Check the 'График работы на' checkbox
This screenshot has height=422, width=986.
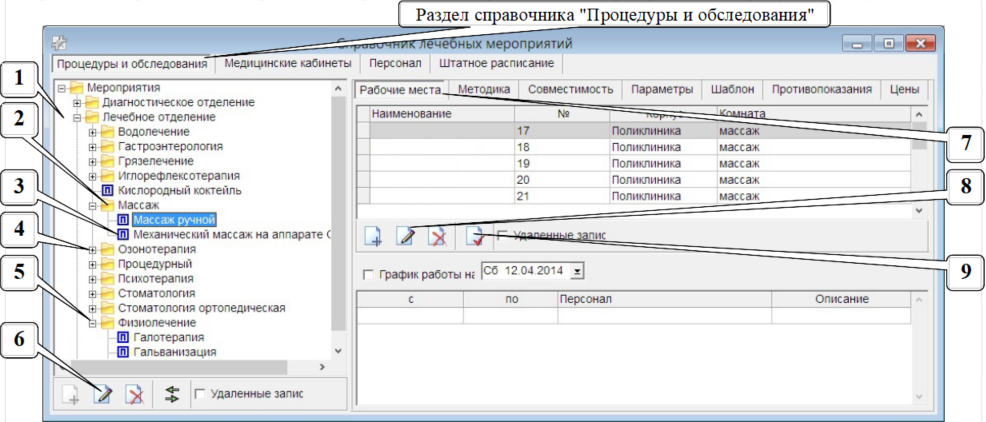tap(368, 274)
